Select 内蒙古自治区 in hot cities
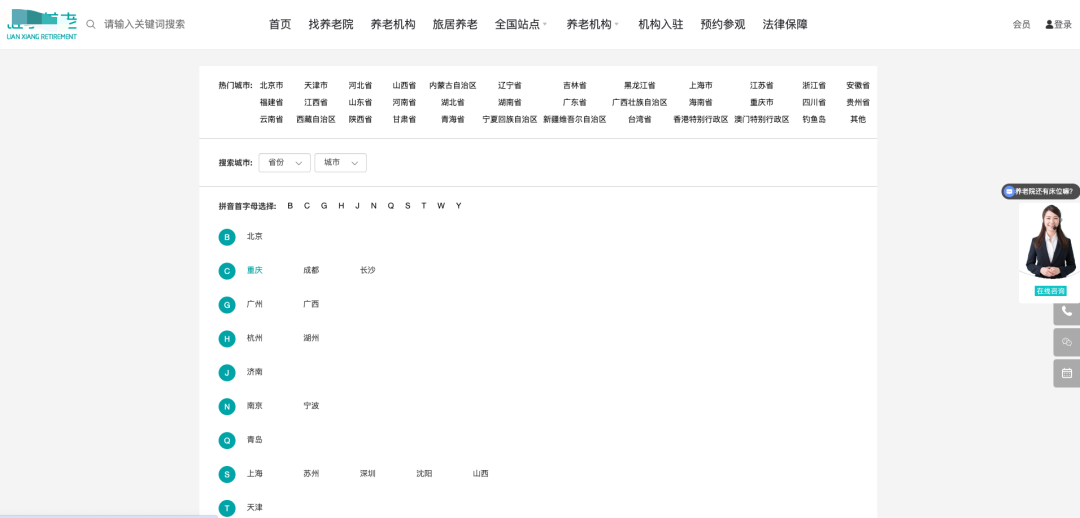 453,85
